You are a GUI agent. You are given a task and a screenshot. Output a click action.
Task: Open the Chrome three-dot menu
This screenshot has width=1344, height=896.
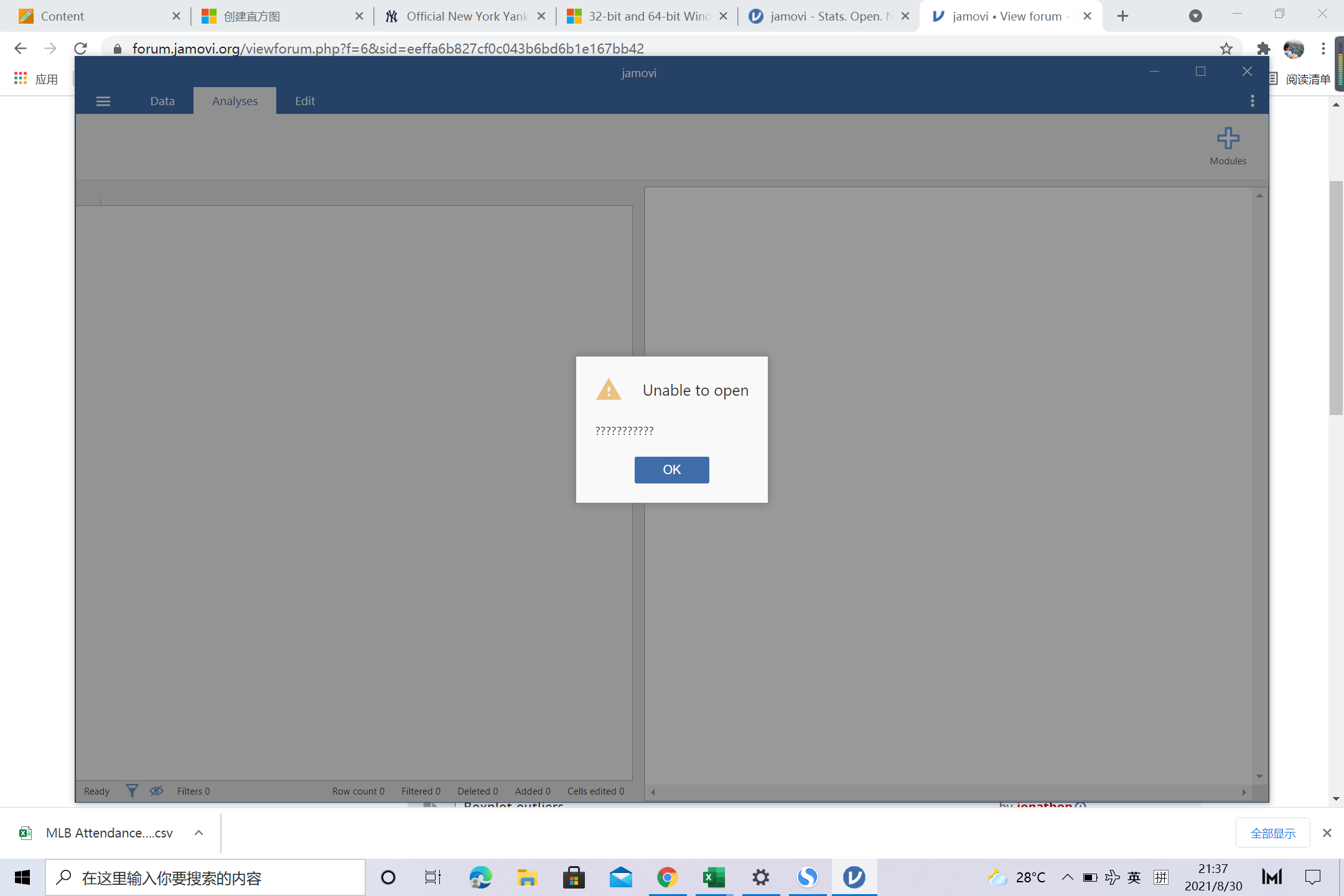pos(1323,49)
